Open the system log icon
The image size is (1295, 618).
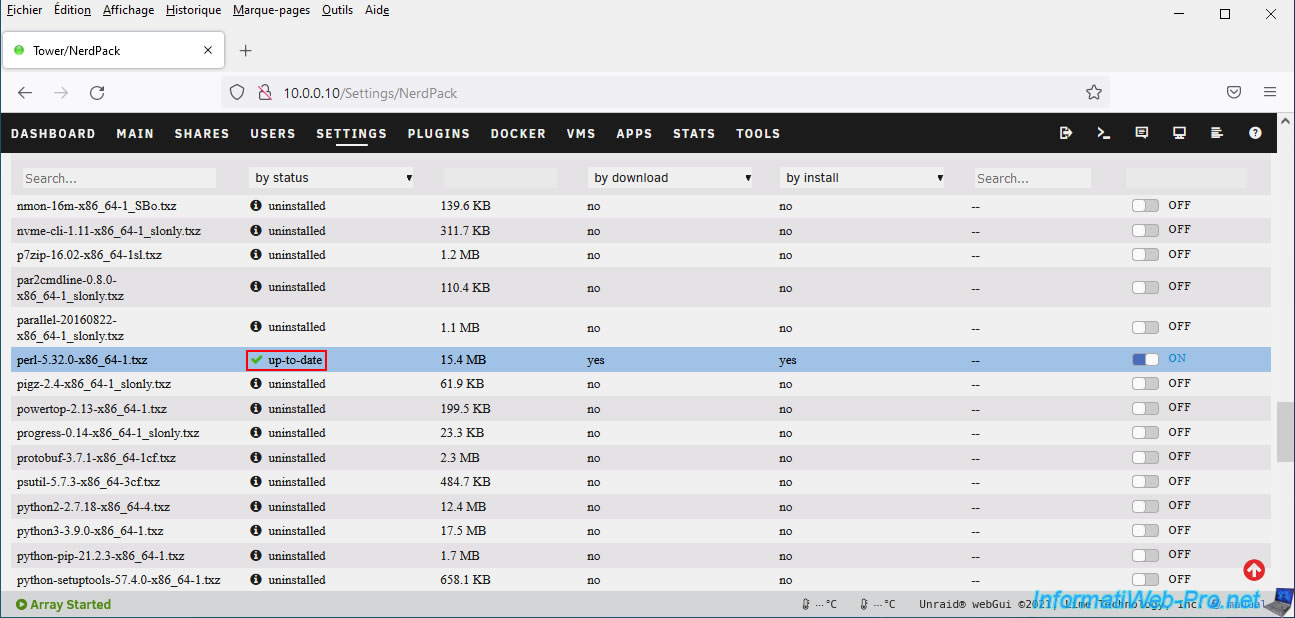point(1217,133)
